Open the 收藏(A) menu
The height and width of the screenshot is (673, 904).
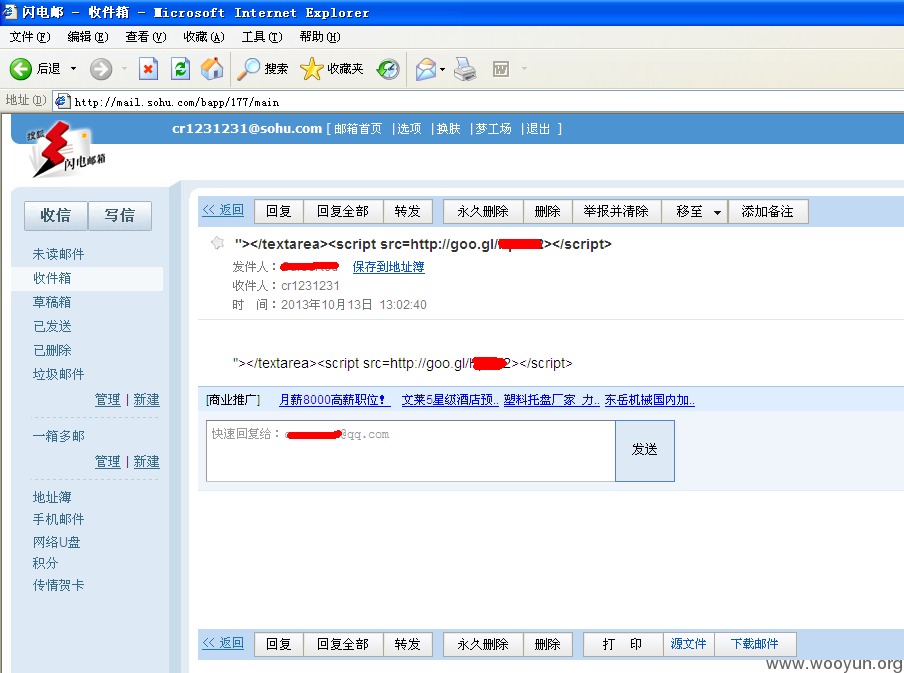pyautogui.click(x=204, y=37)
